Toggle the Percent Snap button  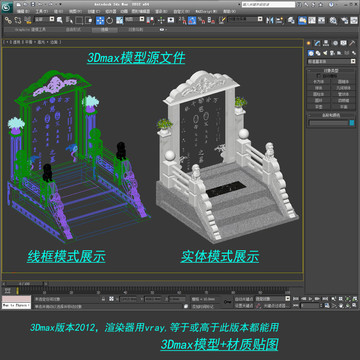coord(201,20)
